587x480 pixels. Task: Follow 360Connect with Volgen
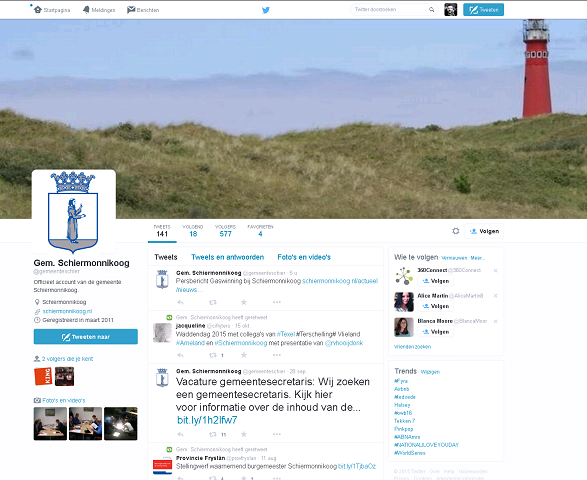pyautogui.click(x=435, y=281)
